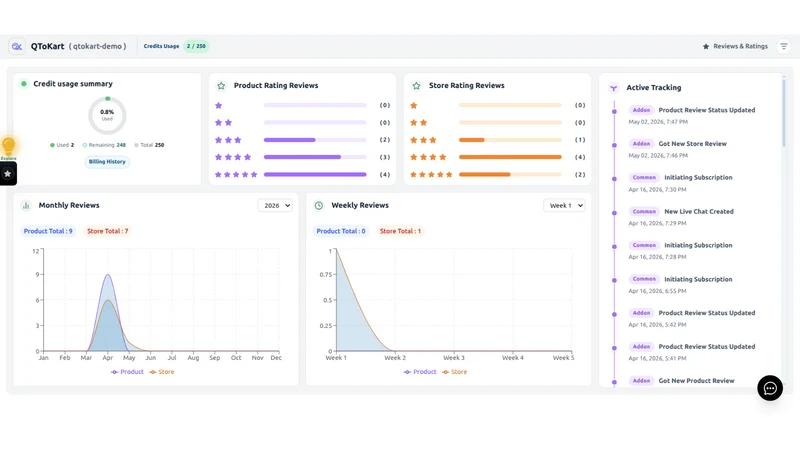Toggle Store series in Weekly Reviews legend
This screenshot has width=800, height=450.
click(x=455, y=372)
